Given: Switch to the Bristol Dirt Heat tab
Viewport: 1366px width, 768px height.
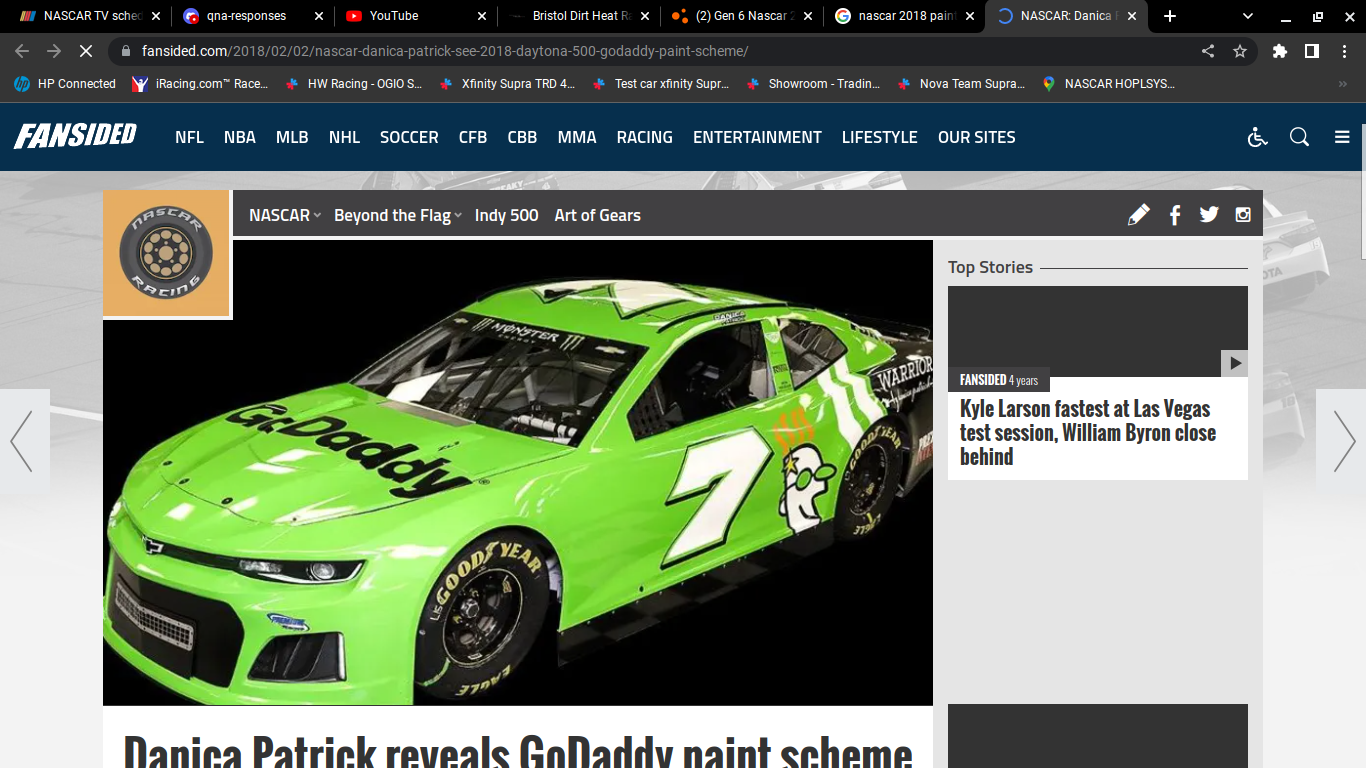Looking at the screenshot, I should tap(580, 16).
